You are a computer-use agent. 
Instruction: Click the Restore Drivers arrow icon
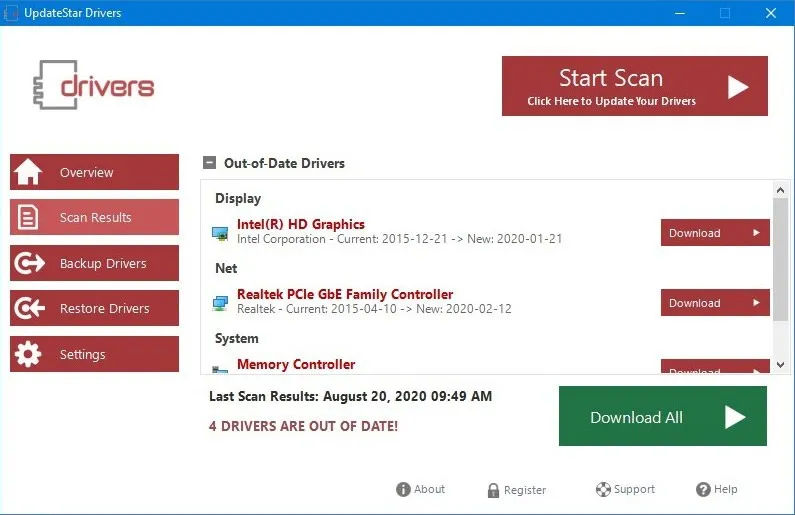click(29, 308)
